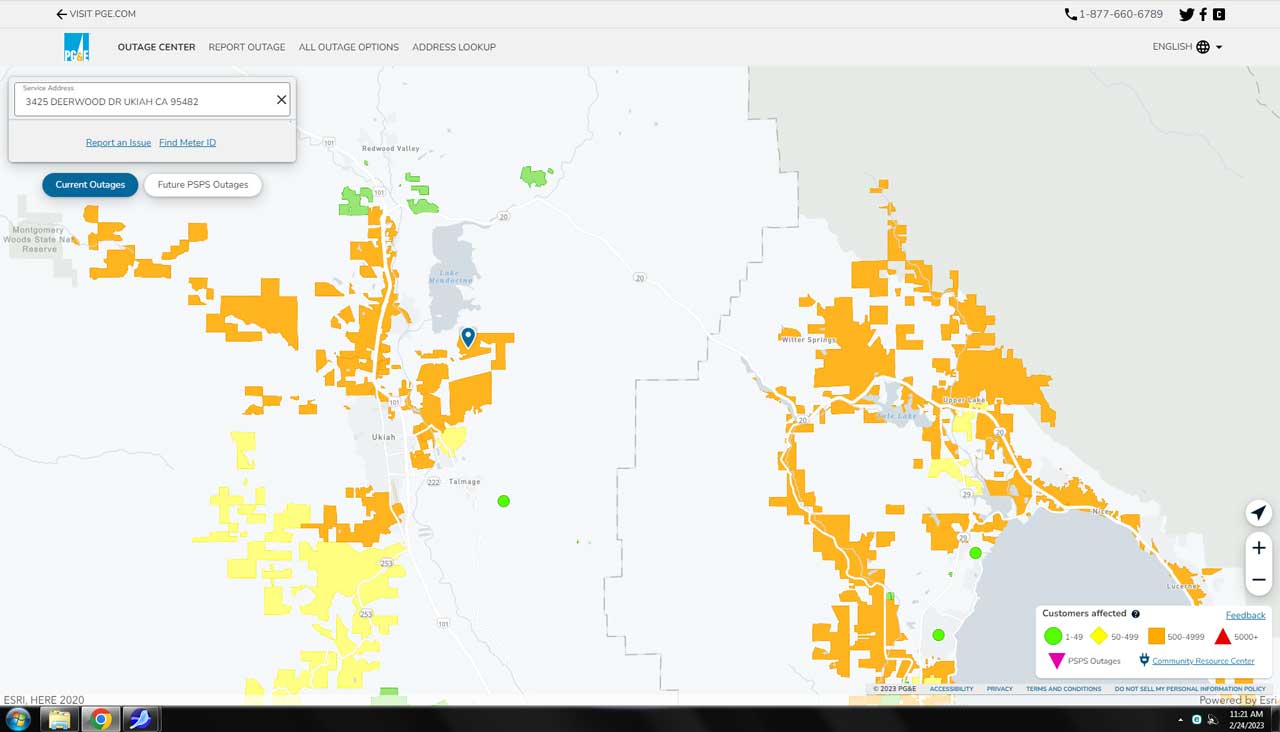Select the Current Outages toggle
Screen dimensions: 1280x732
click(x=90, y=185)
